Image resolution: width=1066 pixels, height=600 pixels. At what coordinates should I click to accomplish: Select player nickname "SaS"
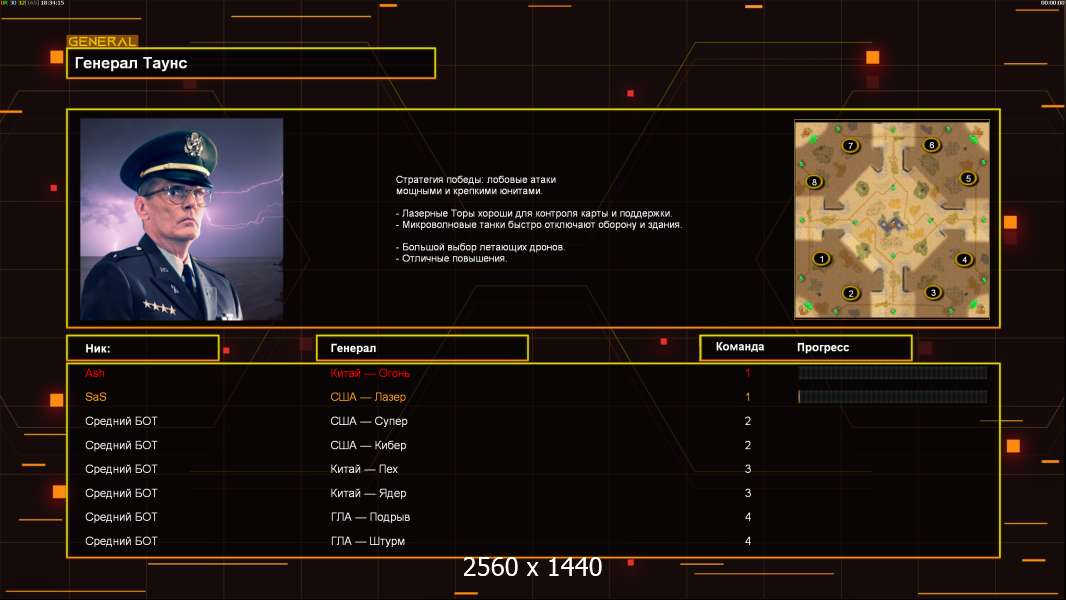click(96, 397)
